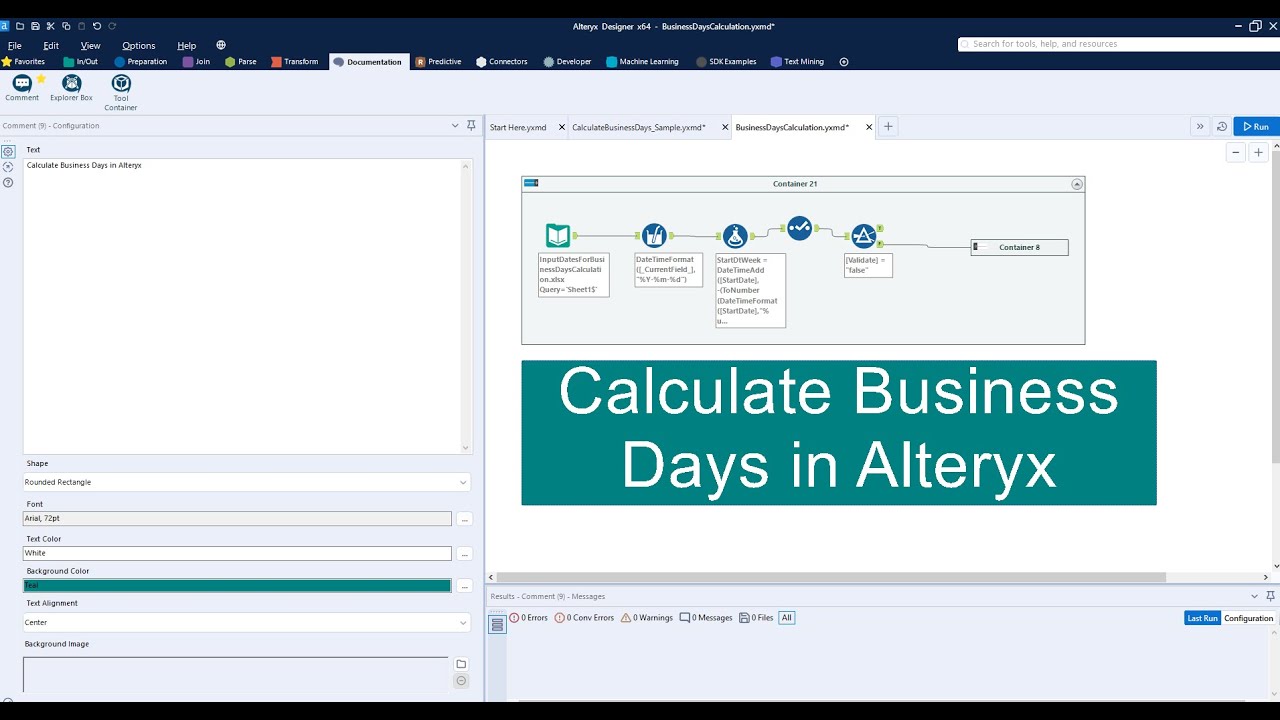The height and width of the screenshot is (720, 1280).
Task: Browse for a background image folder icon
Action: (x=461, y=664)
